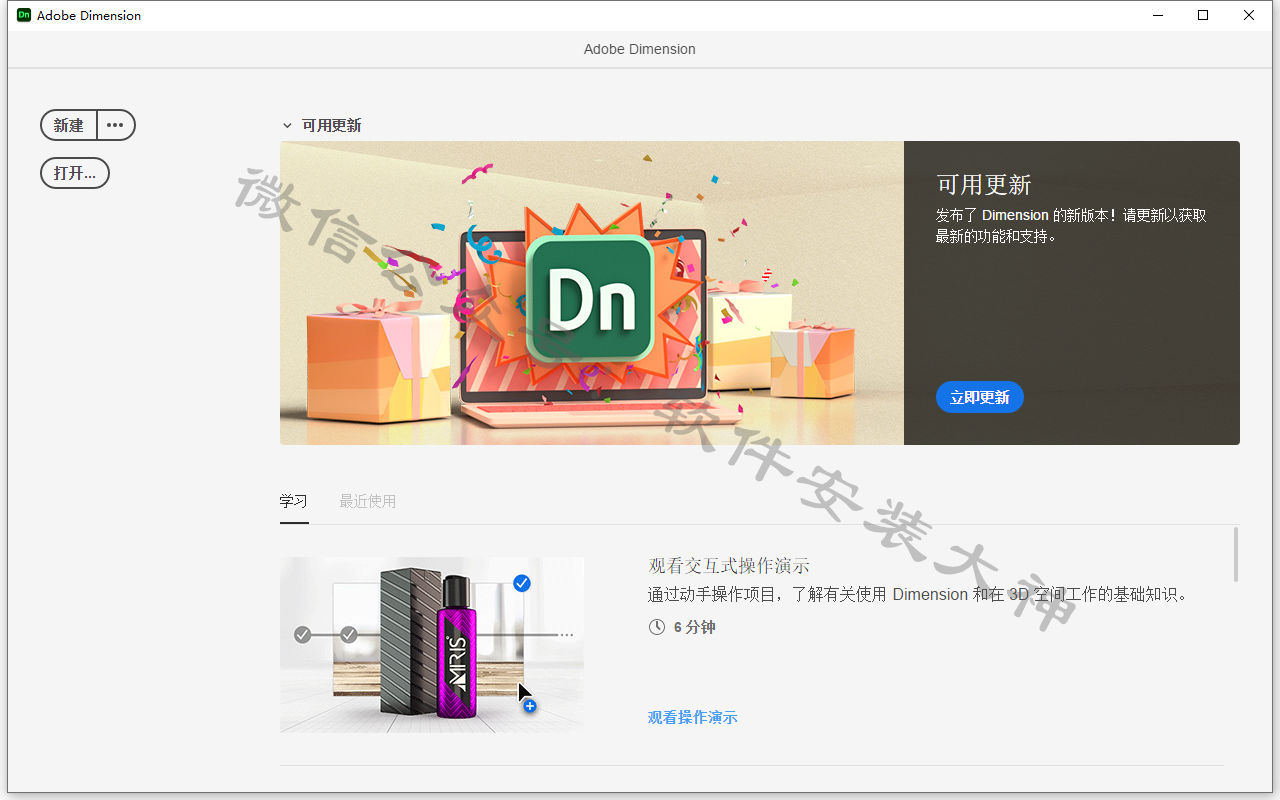Collapse the 可用更新 section chevron

click(287, 126)
